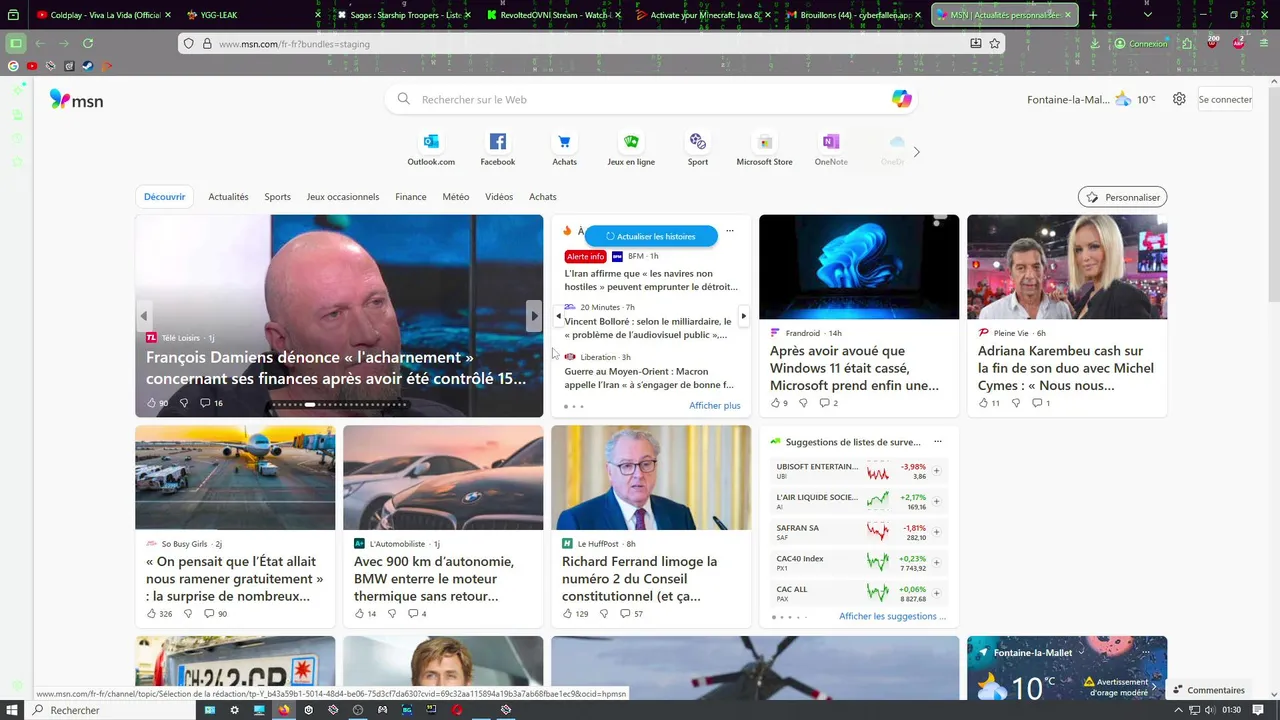The image size is (1280, 720).
Task: Open the Météo tab
Action: [x=456, y=197]
